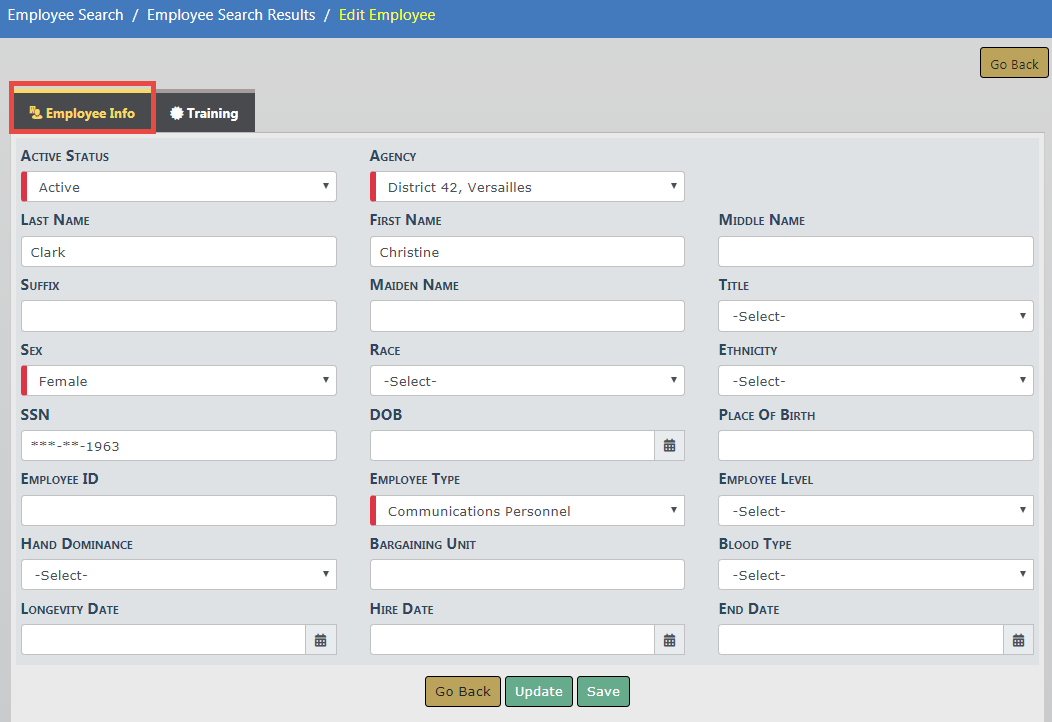Open the Hire Date calendar icon
The image size is (1052, 722).
pyautogui.click(x=669, y=640)
